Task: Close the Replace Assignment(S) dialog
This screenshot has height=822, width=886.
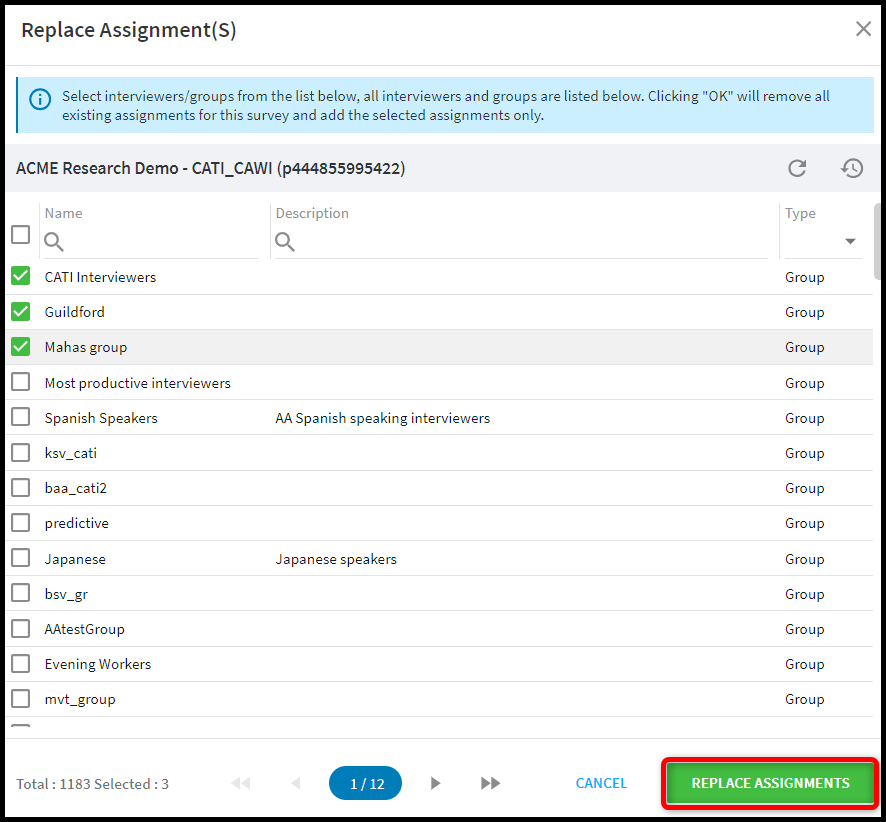Action: pyautogui.click(x=863, y=29)
